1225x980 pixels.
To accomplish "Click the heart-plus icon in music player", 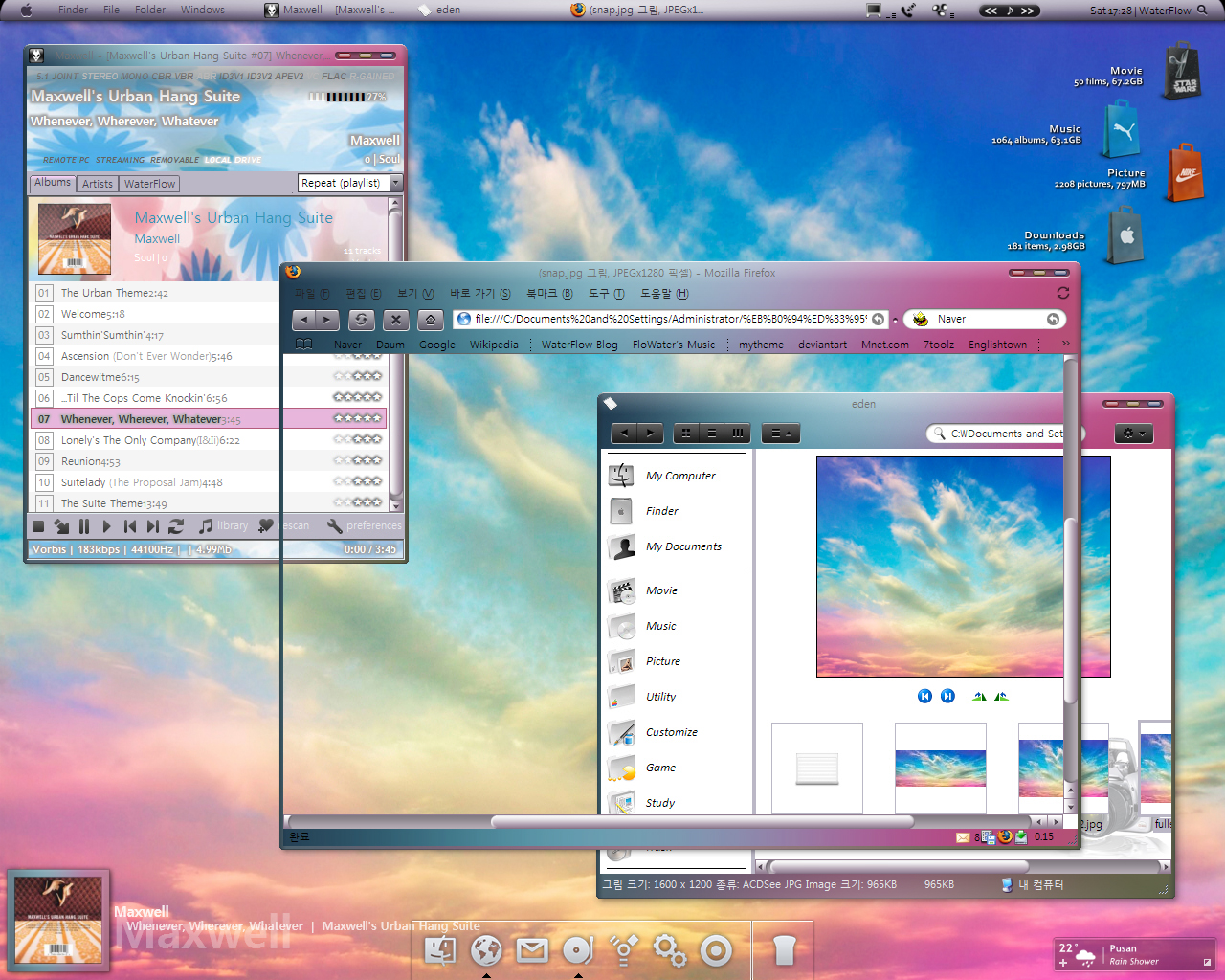I will click(x=266, y=526).
